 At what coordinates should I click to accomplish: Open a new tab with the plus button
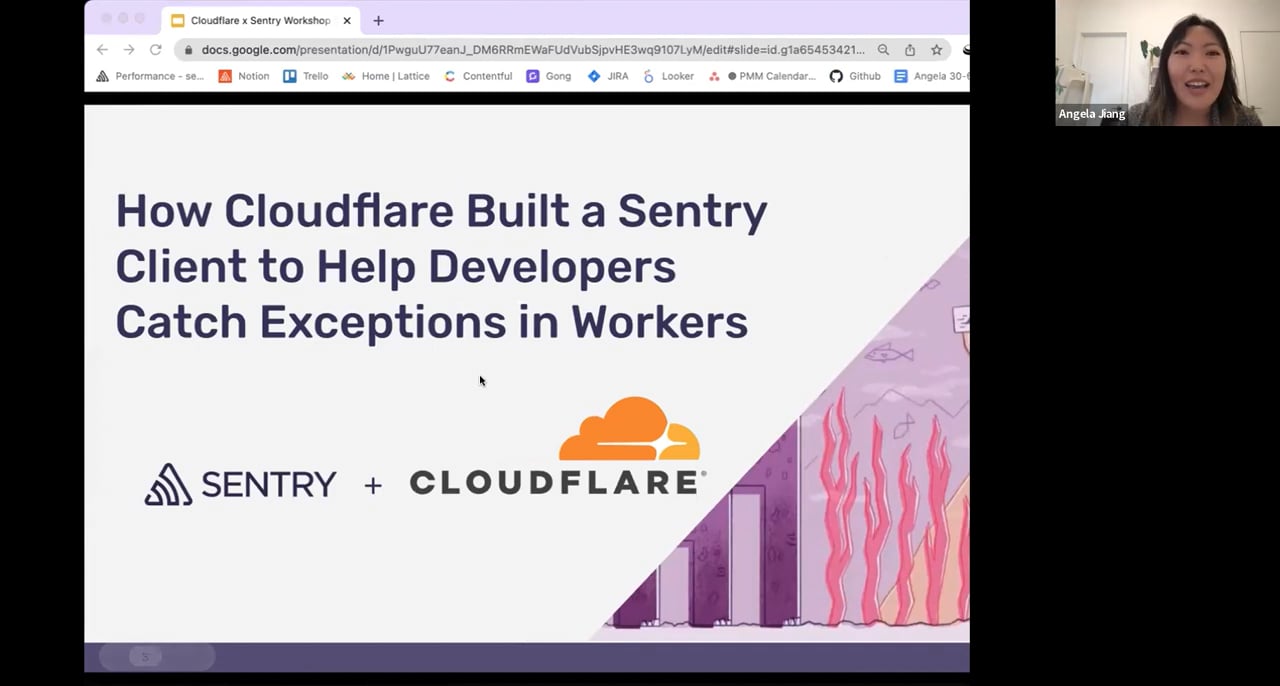click(x=378, y=20)
